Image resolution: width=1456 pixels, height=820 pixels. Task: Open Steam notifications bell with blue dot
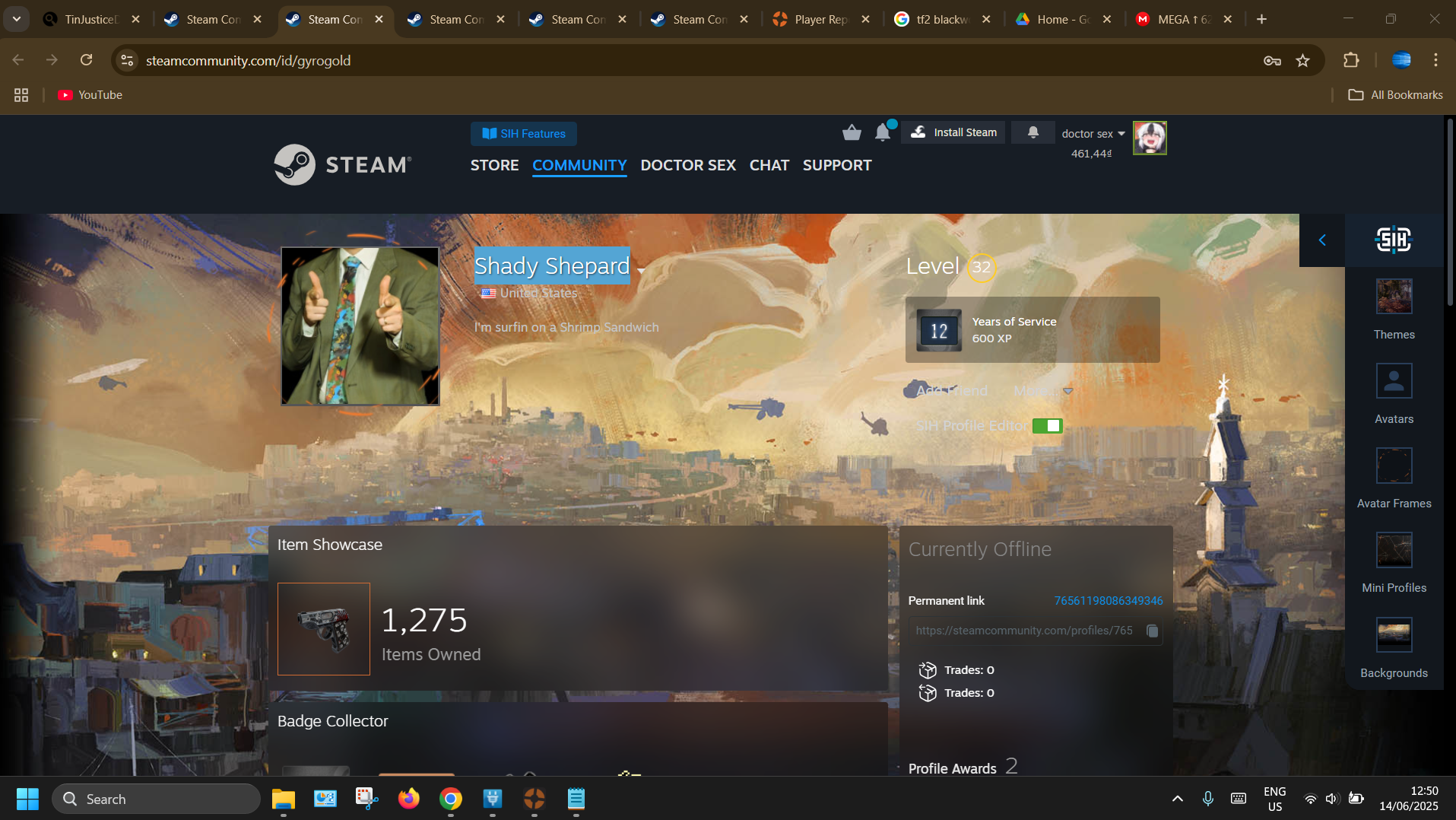pos(882,132)
